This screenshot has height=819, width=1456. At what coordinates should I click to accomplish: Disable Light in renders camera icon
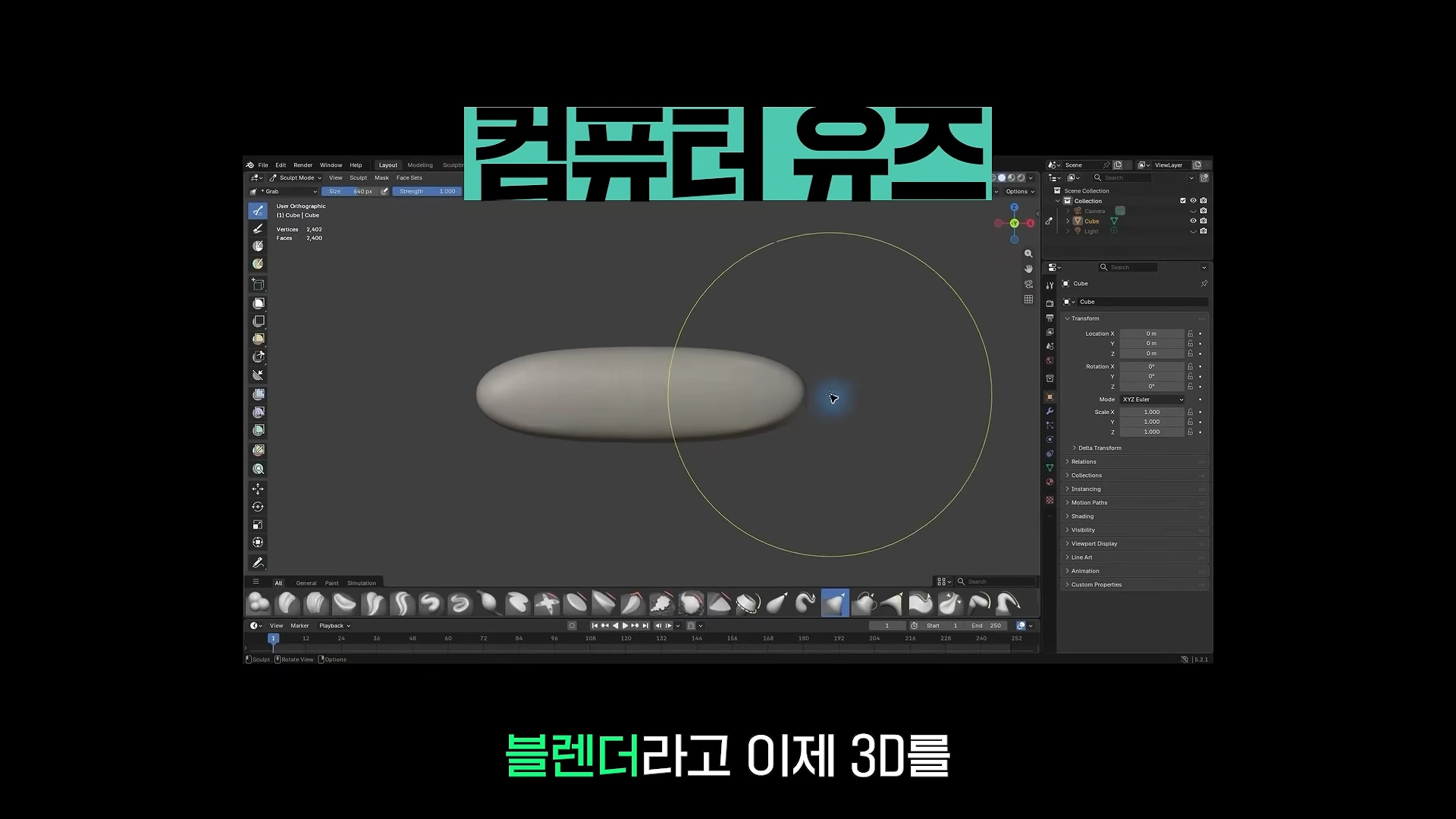pos(1203,231)
